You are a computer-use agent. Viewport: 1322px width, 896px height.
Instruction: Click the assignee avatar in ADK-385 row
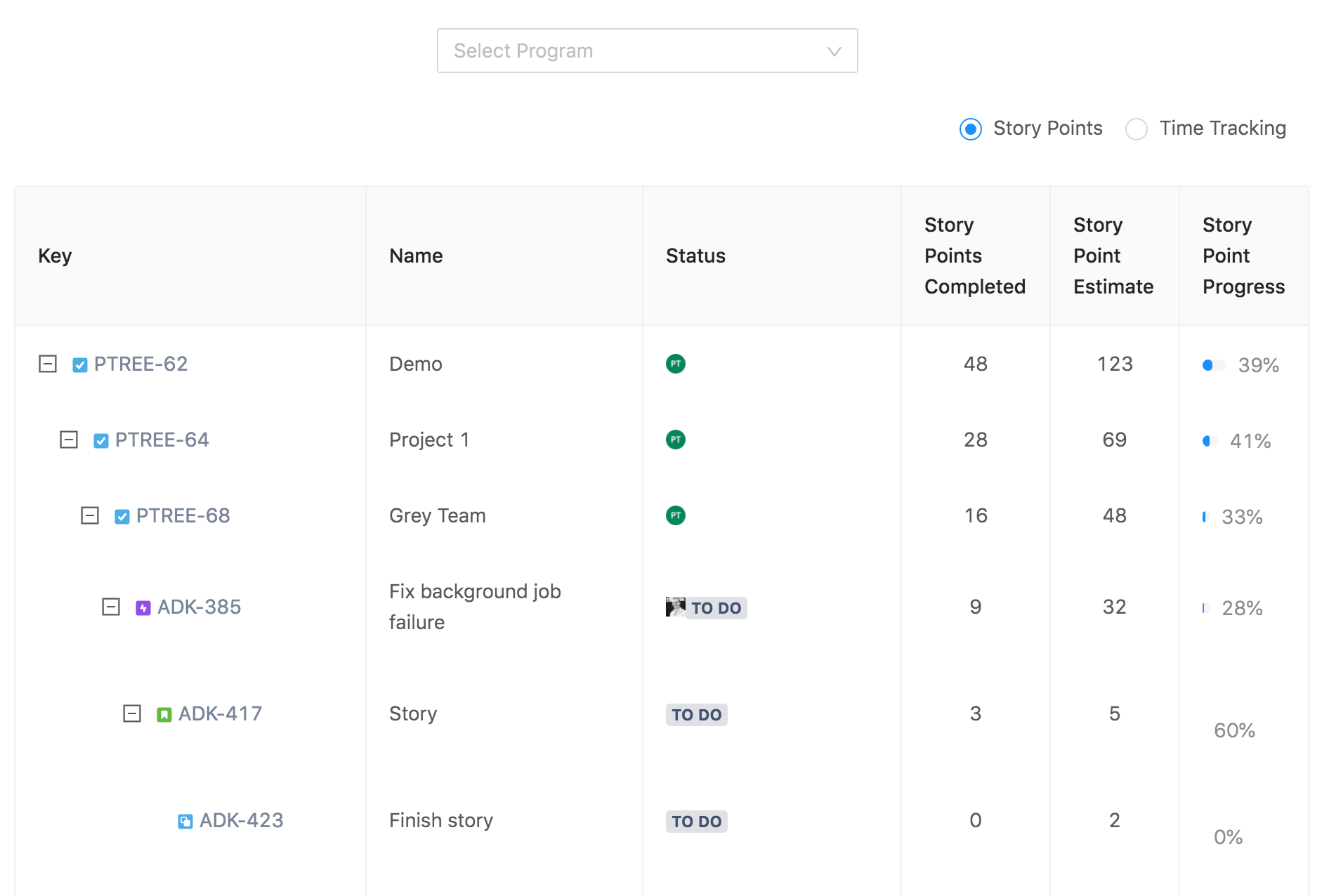pyautogui.click(x=675, y=607)
